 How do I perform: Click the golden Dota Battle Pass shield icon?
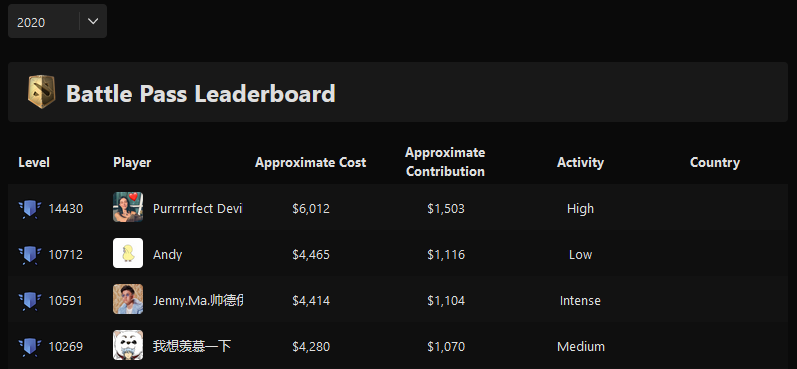[x=41, y=92]
